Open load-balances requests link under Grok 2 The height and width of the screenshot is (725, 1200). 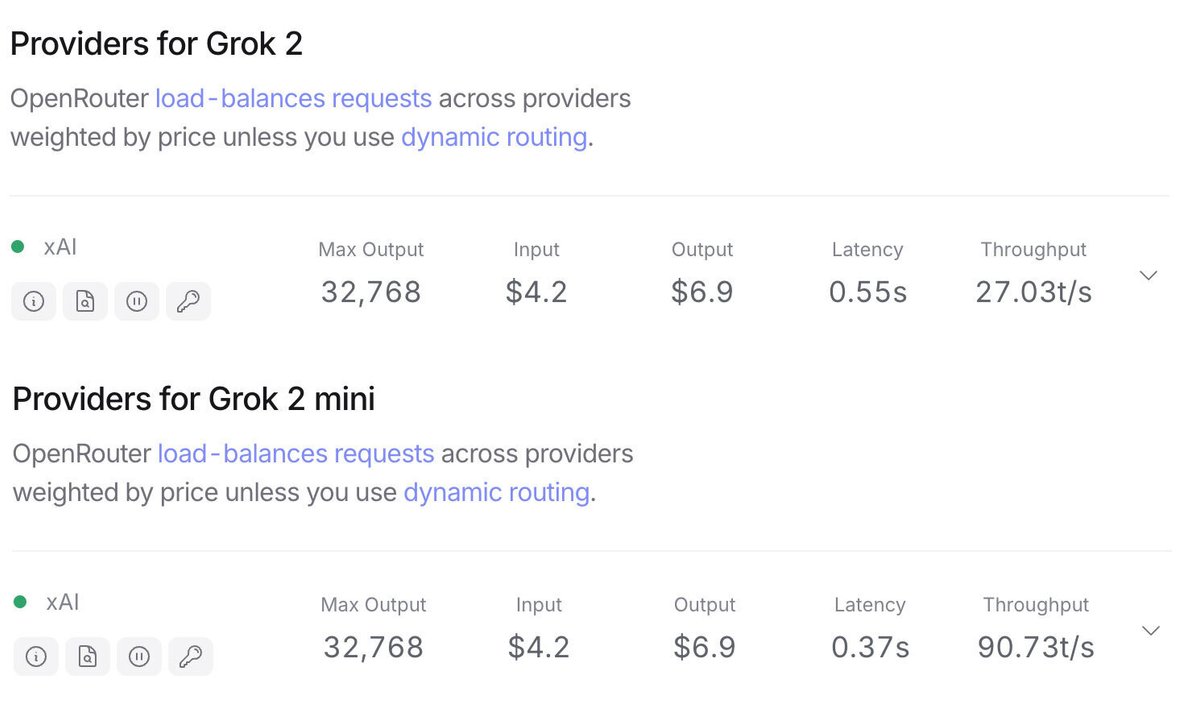(294, 99)
